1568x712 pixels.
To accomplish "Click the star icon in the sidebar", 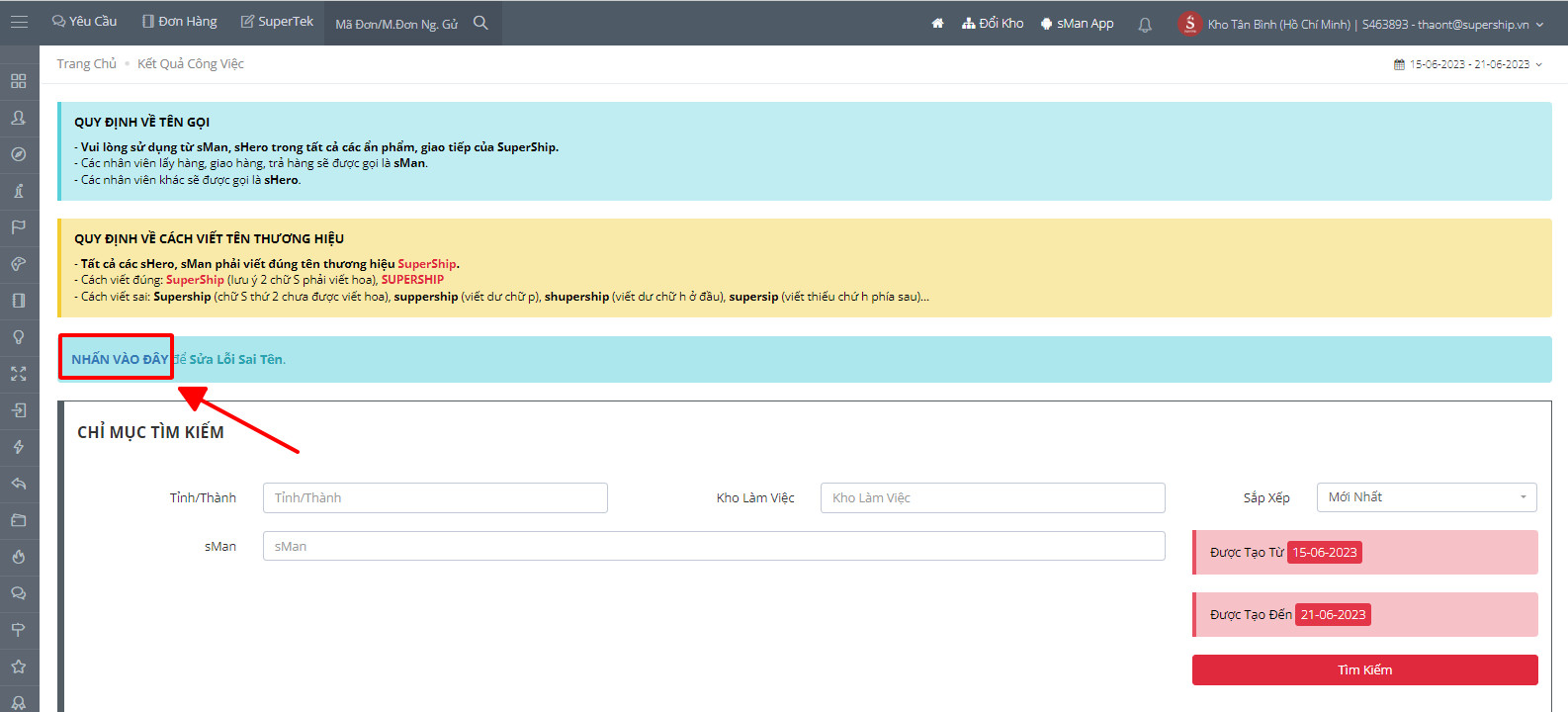I will point(19,667).
